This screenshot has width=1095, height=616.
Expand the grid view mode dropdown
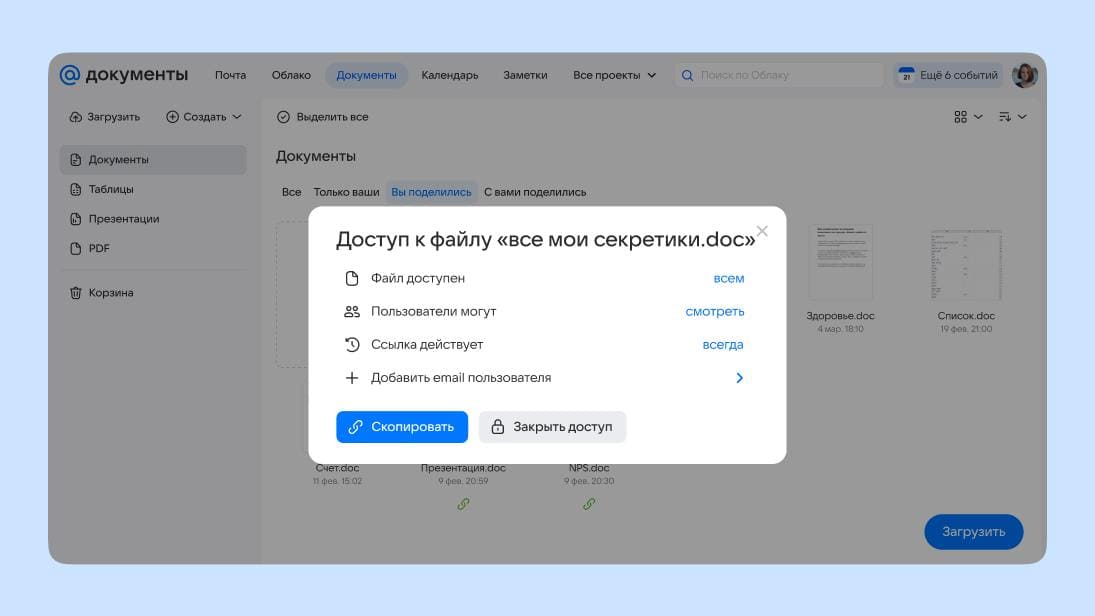(967, 117)
